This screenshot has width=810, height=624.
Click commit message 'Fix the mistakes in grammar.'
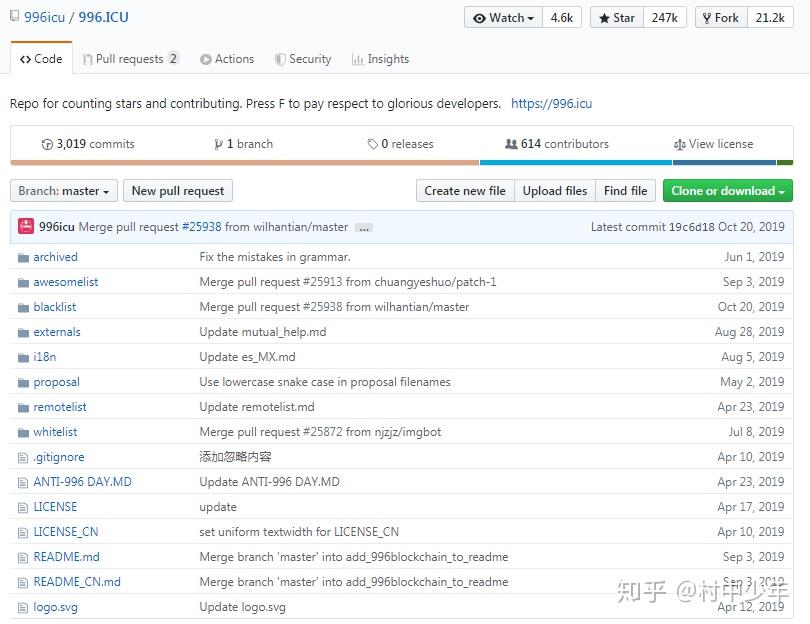point(275,257)
